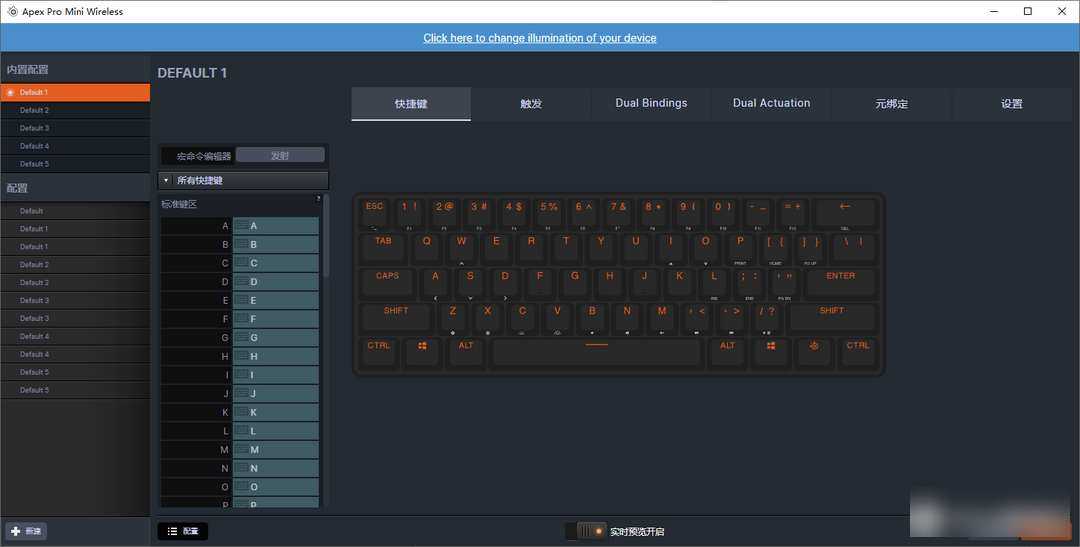Click the 标准键区 section header
This screenshot has width=1080, height=547.
tap(179, 205)
